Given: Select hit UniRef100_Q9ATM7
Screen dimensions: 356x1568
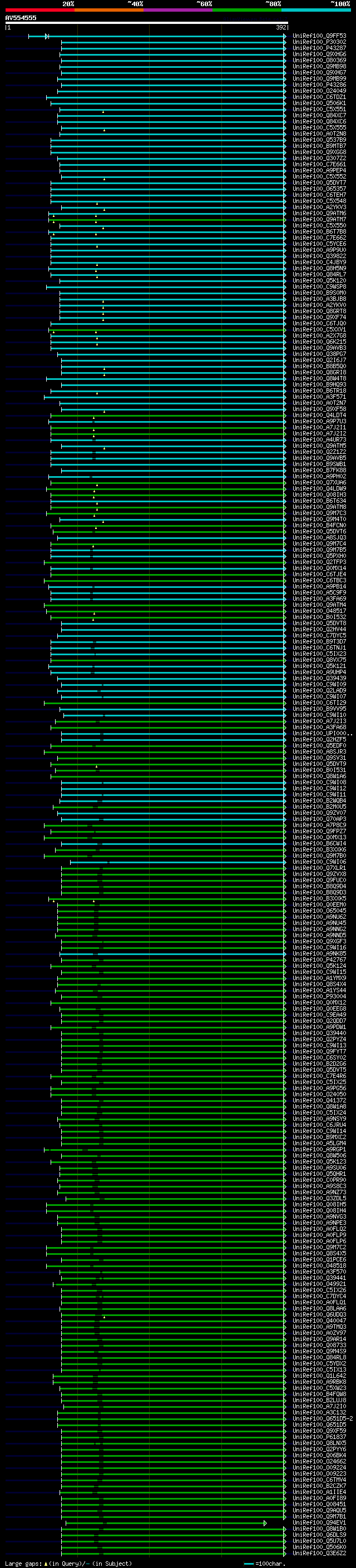Looking at the screenshot, I should click(x=319, y=219).
